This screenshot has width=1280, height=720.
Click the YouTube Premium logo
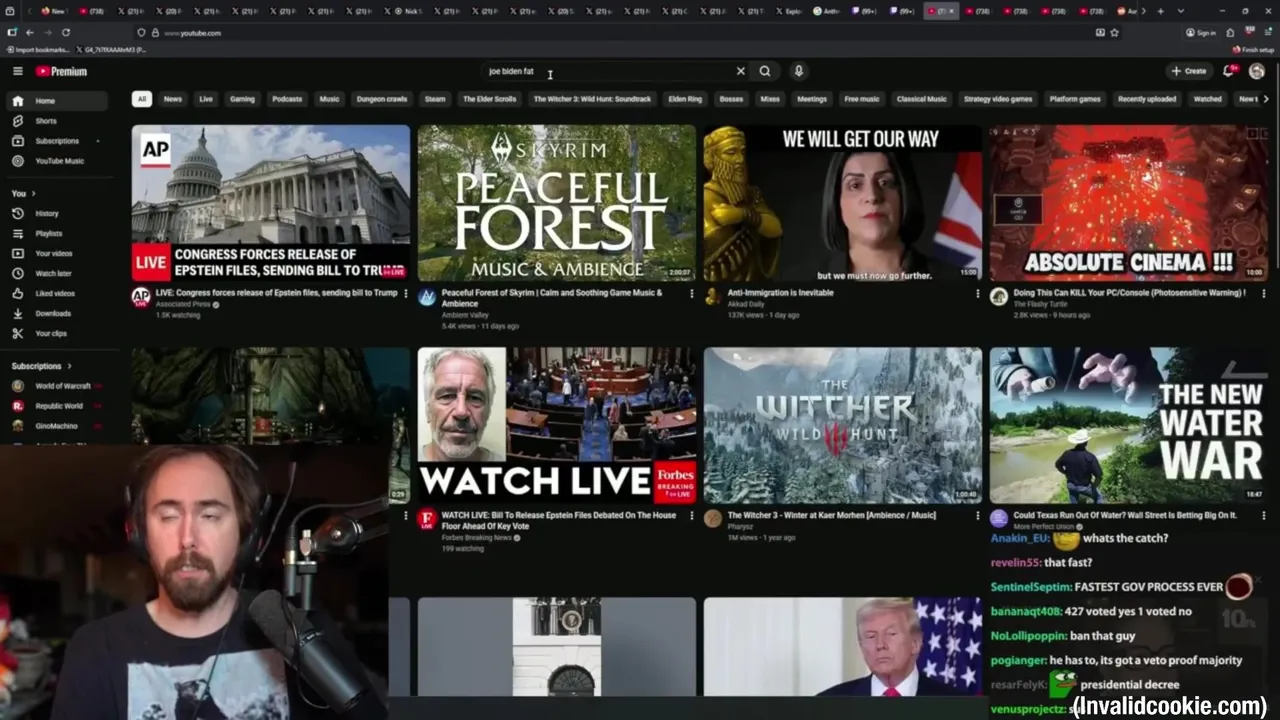61,71
